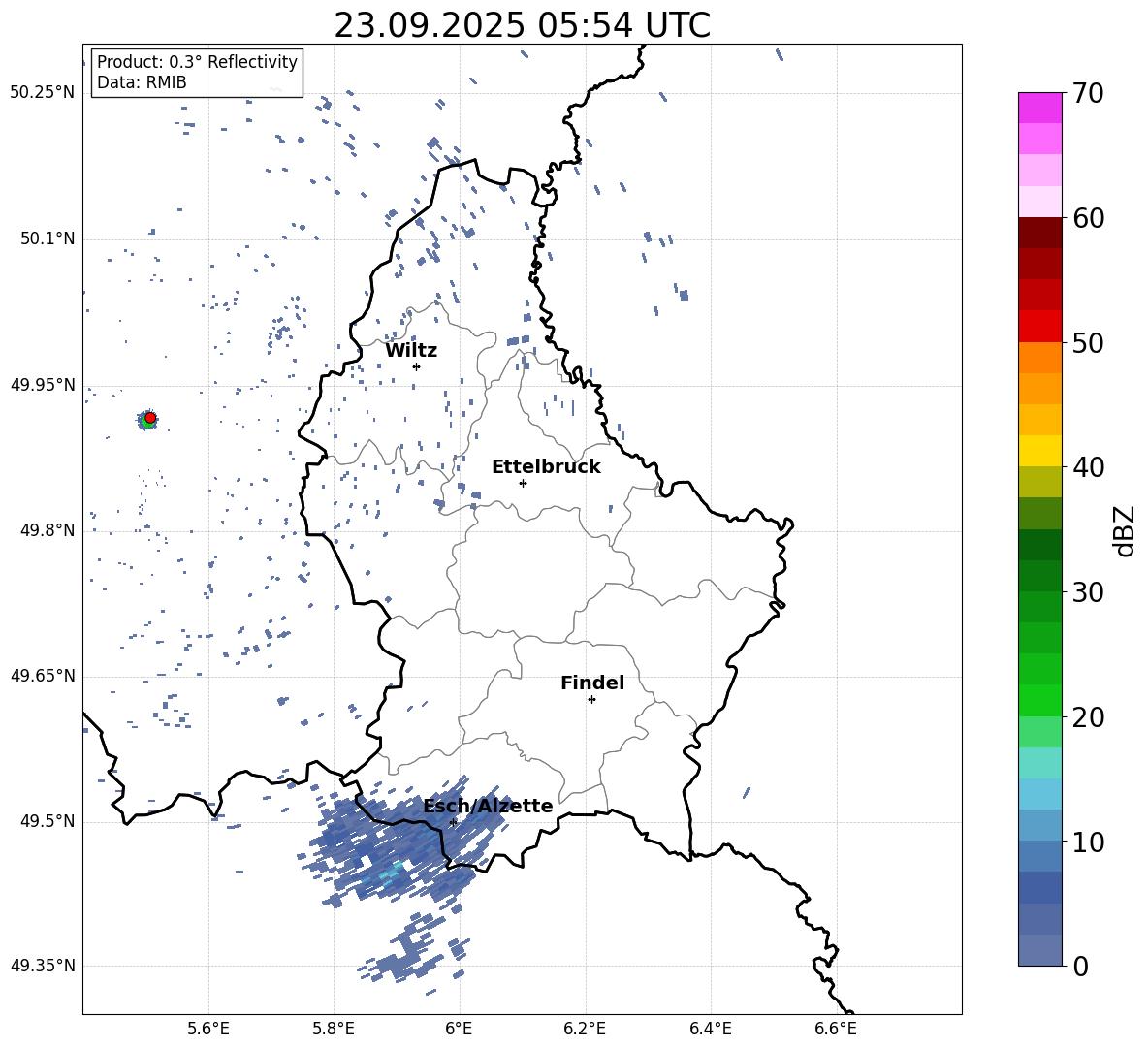Click the 50.1°N latitude tick label

[48, 239]
